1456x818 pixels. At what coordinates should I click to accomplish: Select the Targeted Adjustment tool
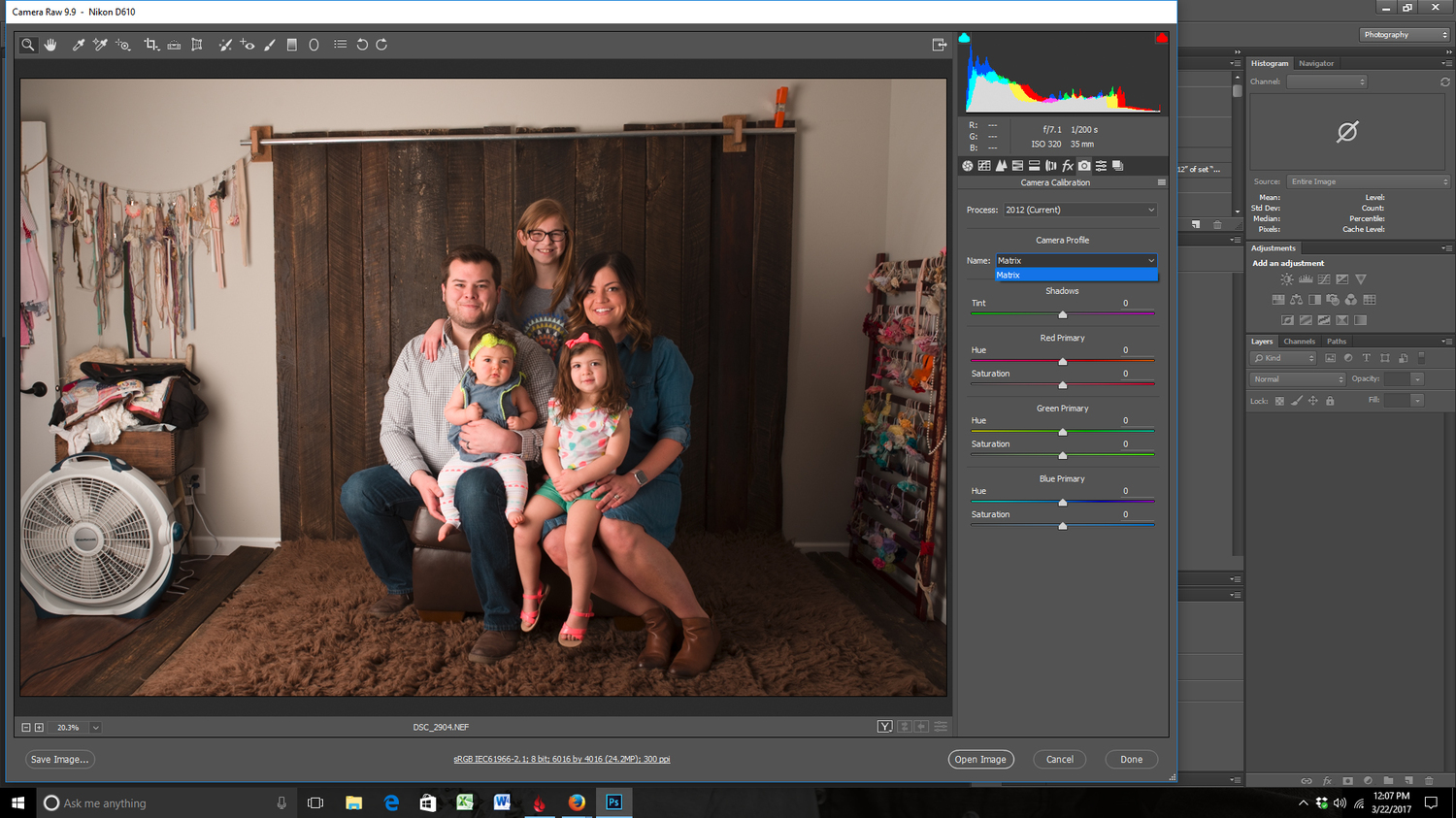pos(123,45)
